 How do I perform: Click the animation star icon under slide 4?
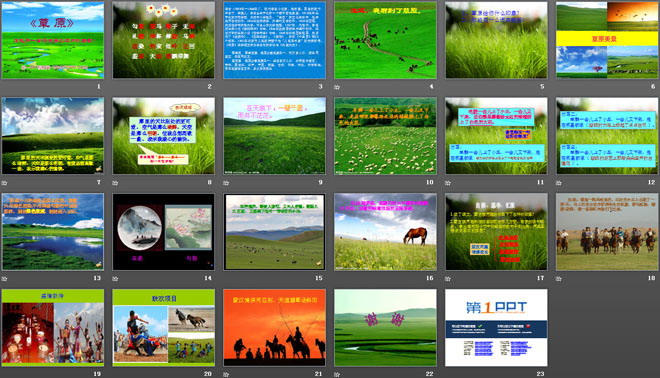(x=337, y=87)
